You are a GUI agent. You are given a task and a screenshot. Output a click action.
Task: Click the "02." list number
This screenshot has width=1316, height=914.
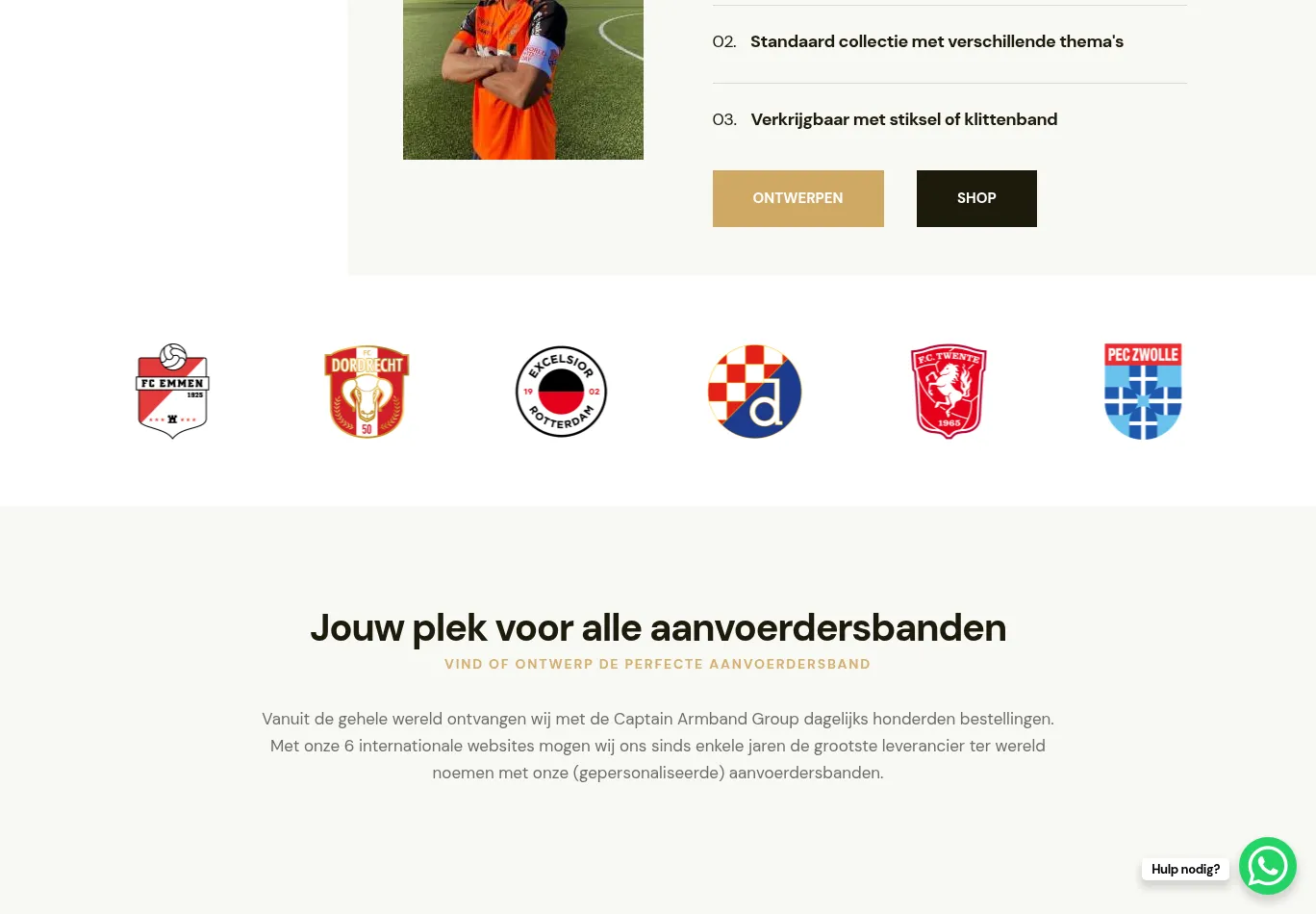click(x=724, y=41)
